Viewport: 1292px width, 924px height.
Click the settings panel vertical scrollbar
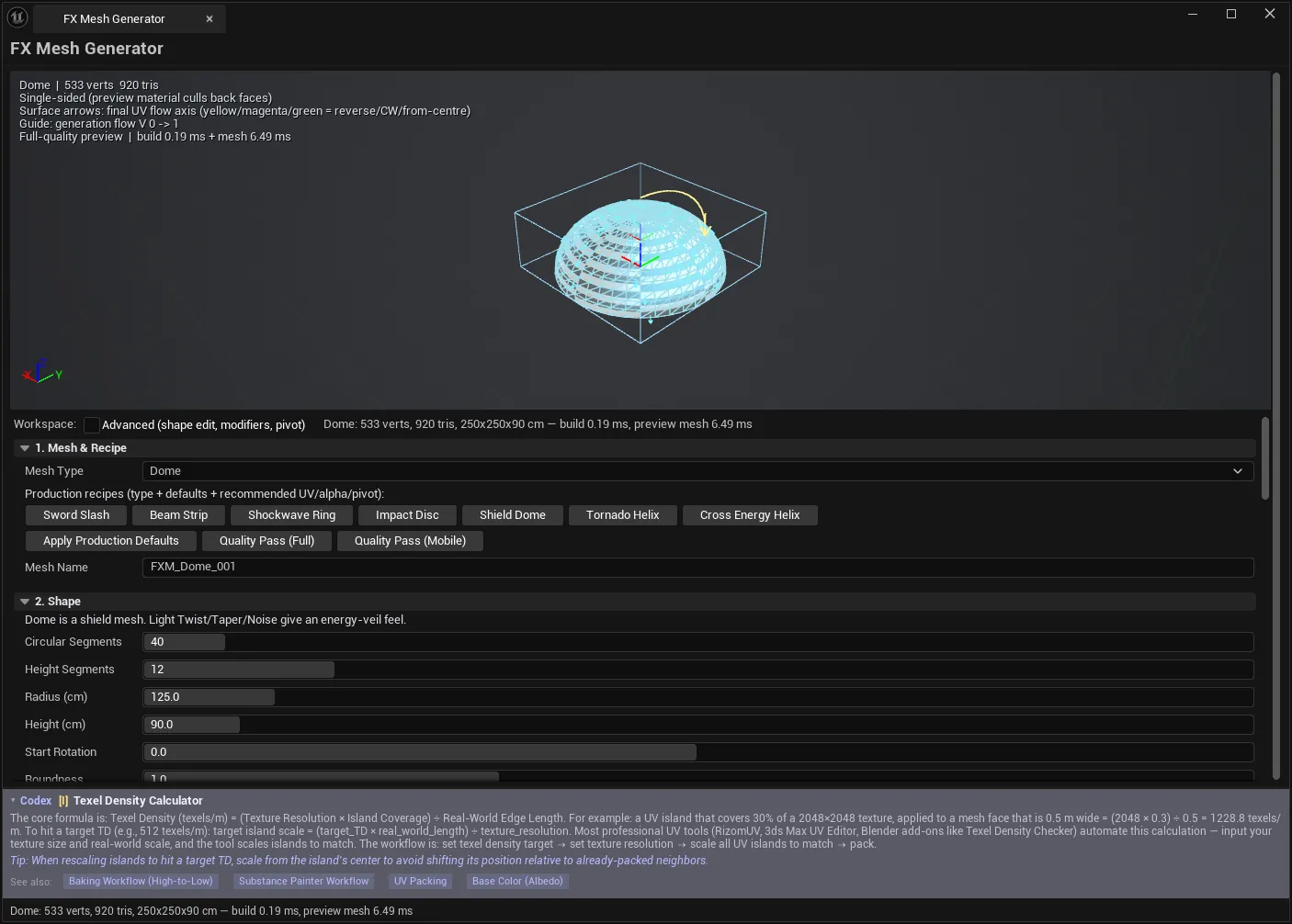(x=1265, y=458)
